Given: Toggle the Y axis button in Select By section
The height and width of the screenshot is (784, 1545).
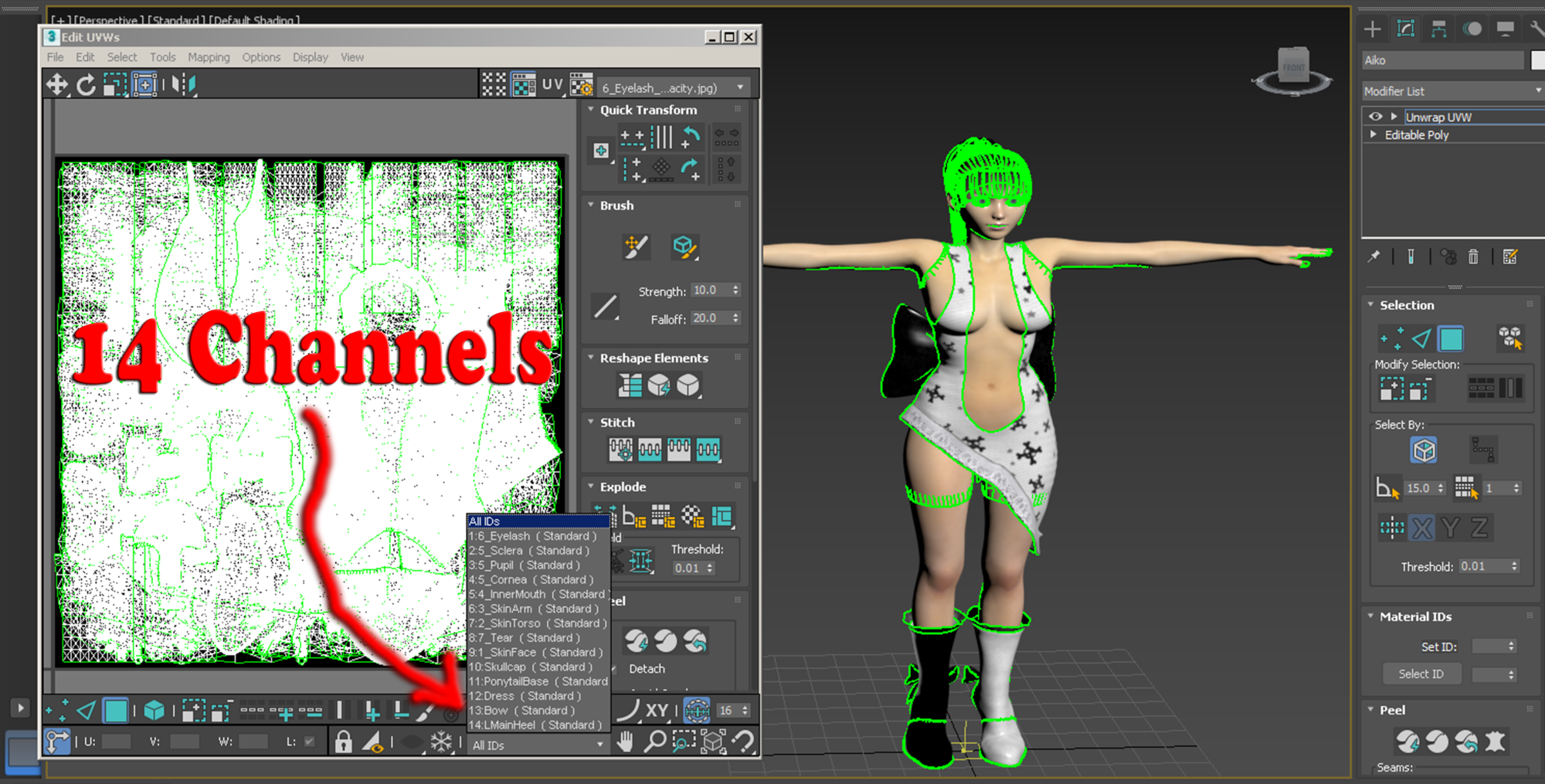Looking at the screenshot, I should (1451, 528).
